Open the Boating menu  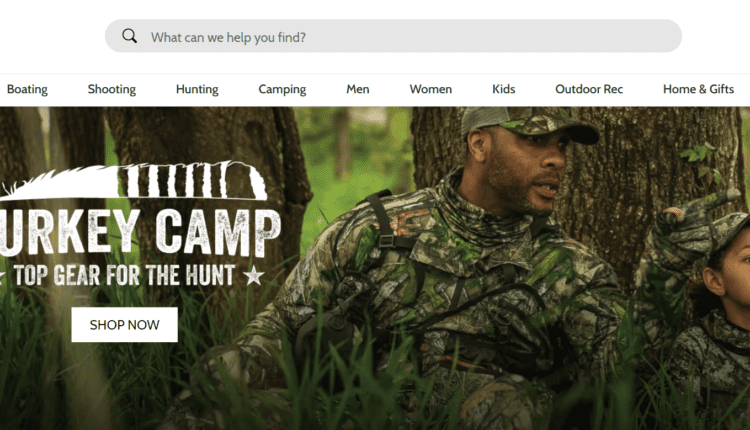coord(27,89)
